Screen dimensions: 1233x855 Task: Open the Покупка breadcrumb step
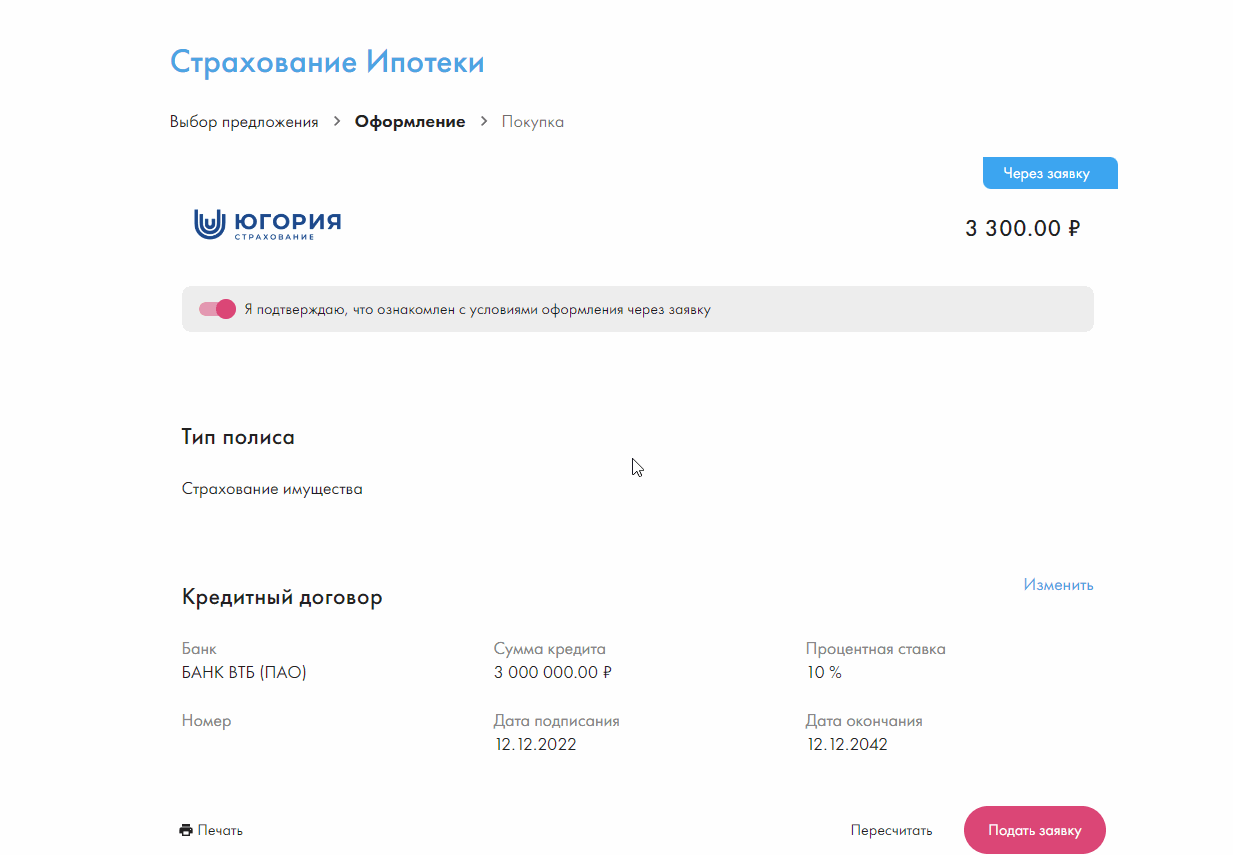pos(533,122)
